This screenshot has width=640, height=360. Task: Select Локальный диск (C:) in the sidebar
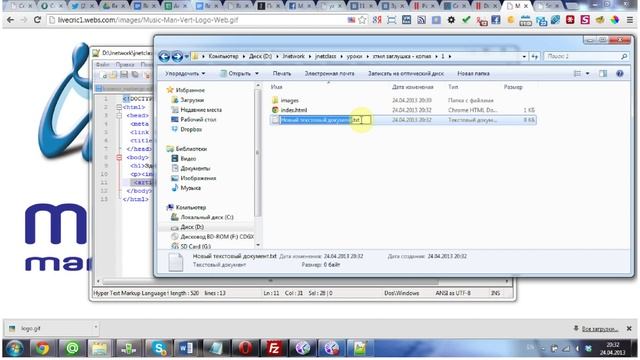[207, 218]
